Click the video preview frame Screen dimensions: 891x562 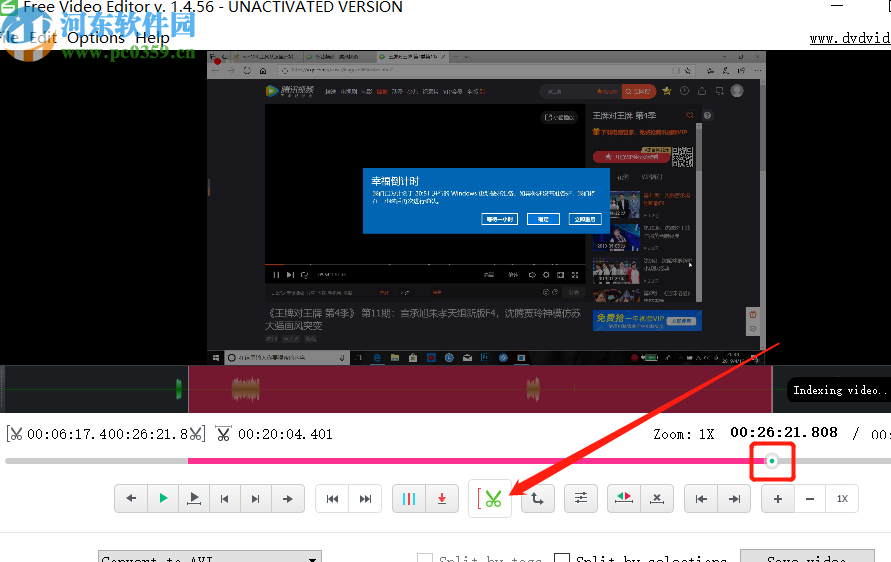point(486,208)
